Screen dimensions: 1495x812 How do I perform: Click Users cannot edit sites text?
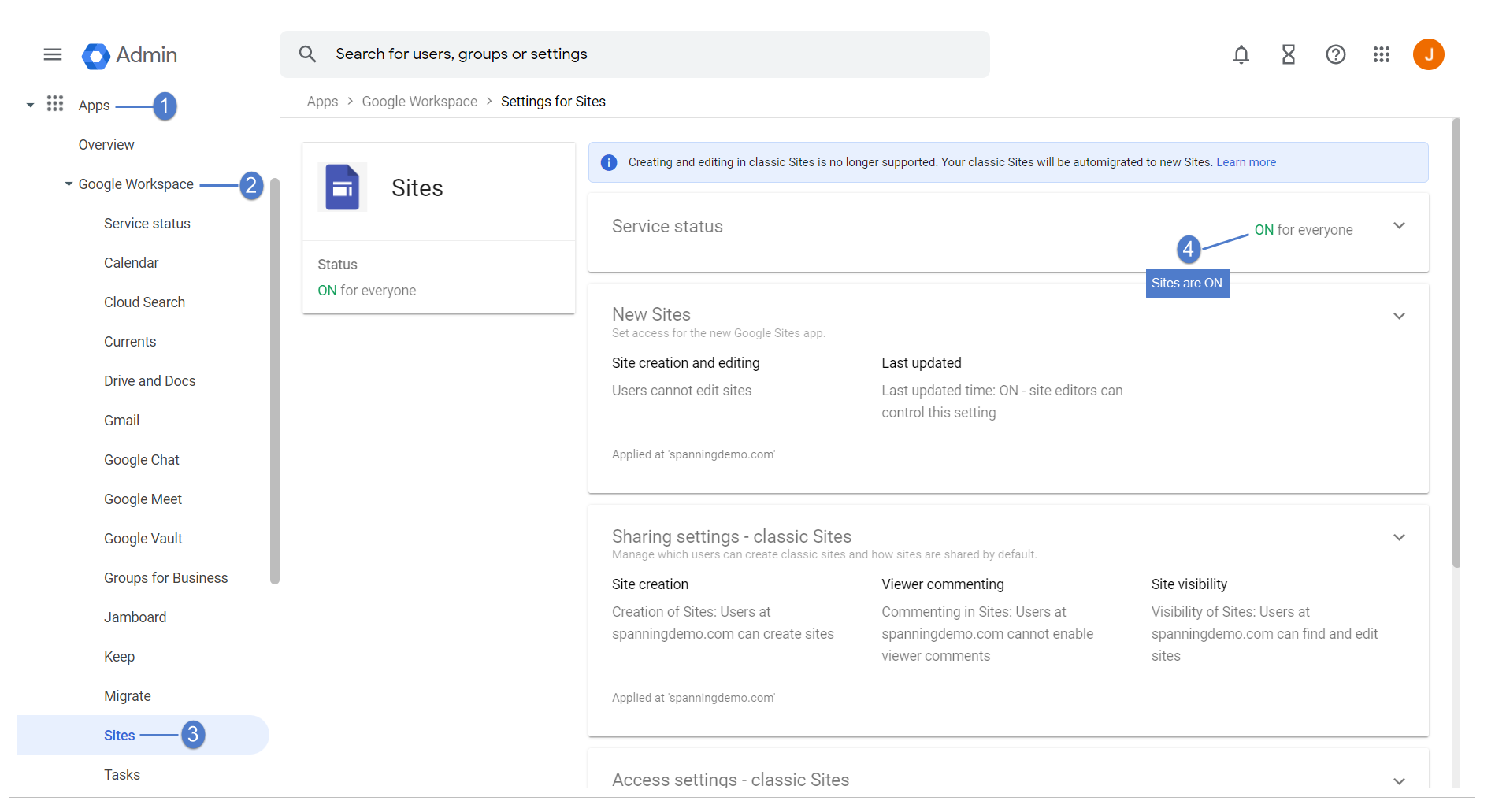click(682, 391)
